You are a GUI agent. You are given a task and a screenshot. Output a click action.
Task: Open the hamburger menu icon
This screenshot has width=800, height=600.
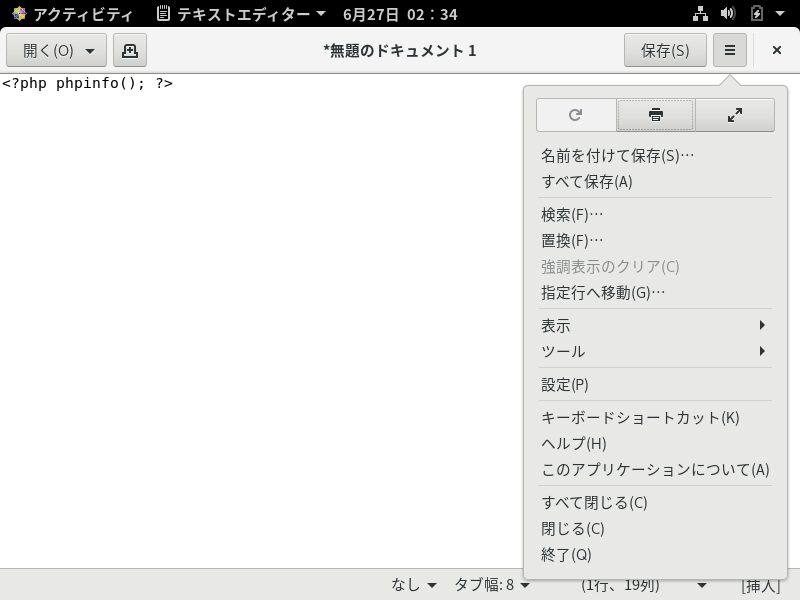tap(729, 49)
